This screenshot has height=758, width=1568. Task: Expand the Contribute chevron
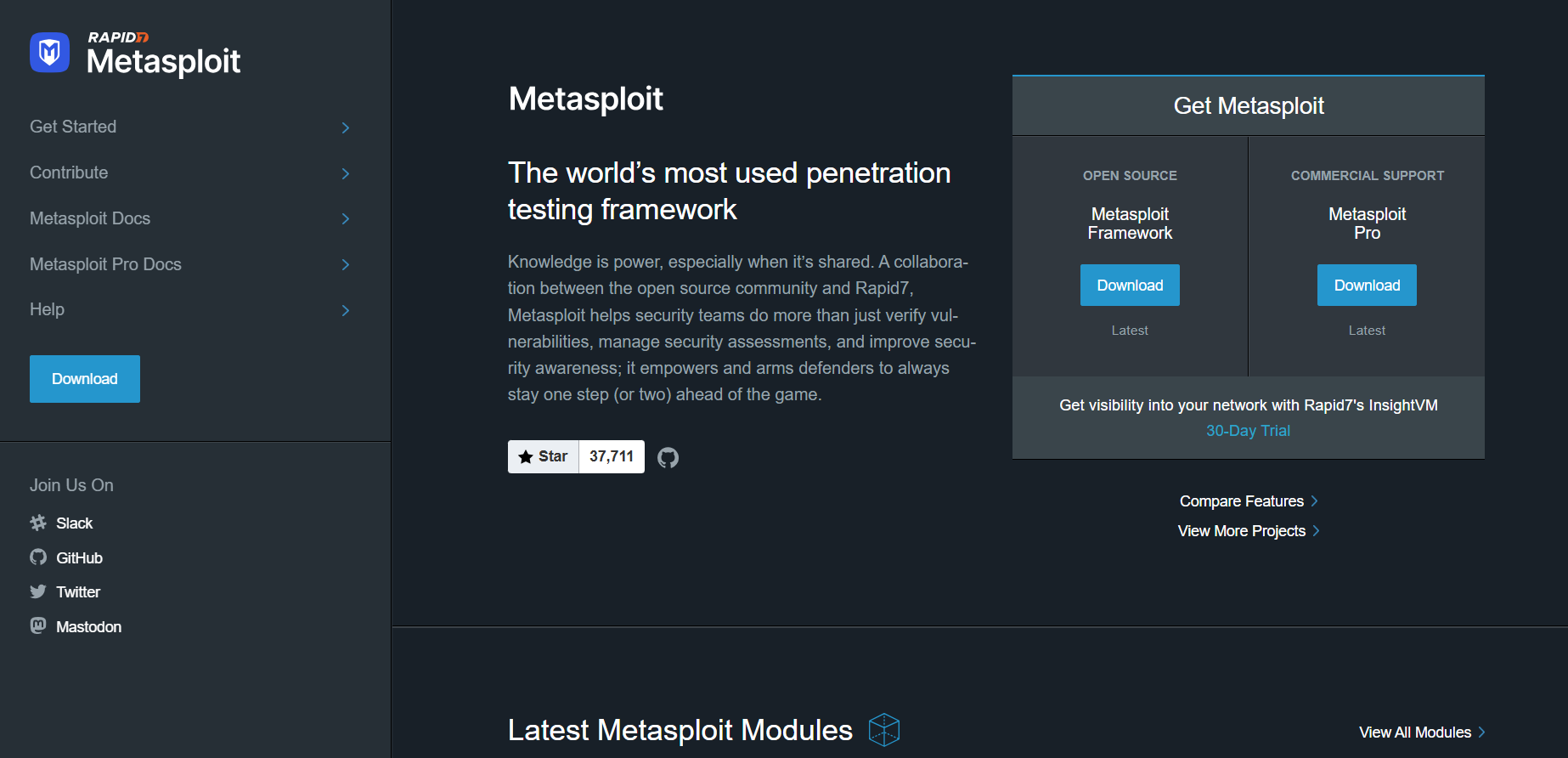346,173
